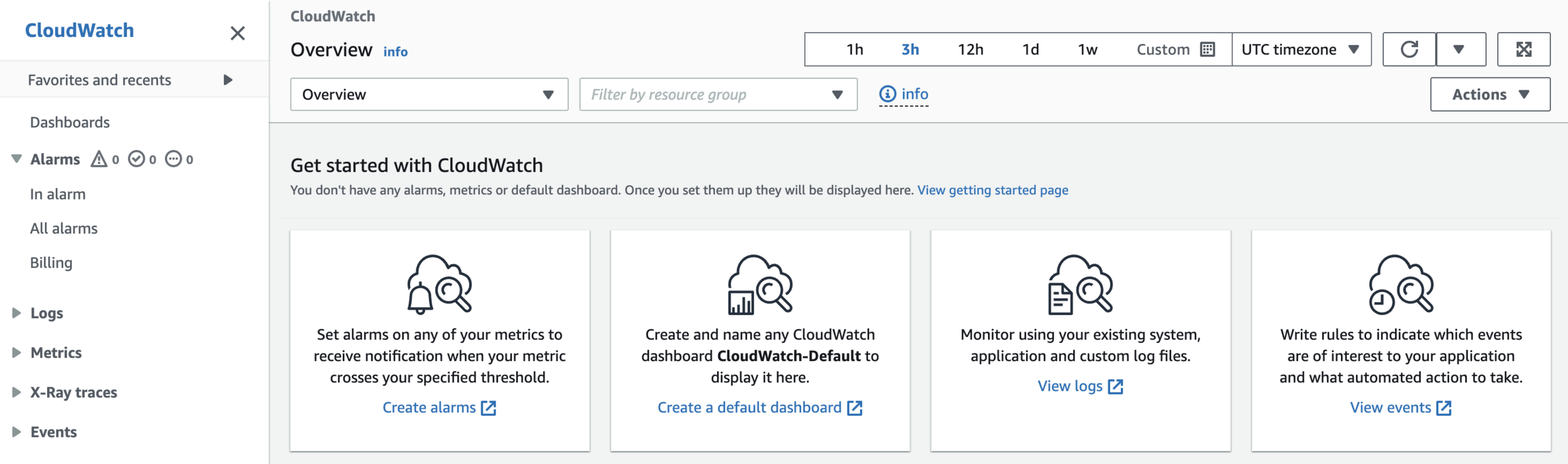
Task: Click the alarm bell cloud illustration
Action: [440, 284]
